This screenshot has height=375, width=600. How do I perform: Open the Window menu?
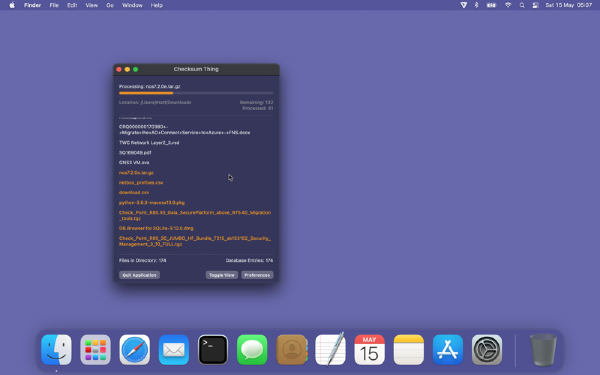click(132, 5)
